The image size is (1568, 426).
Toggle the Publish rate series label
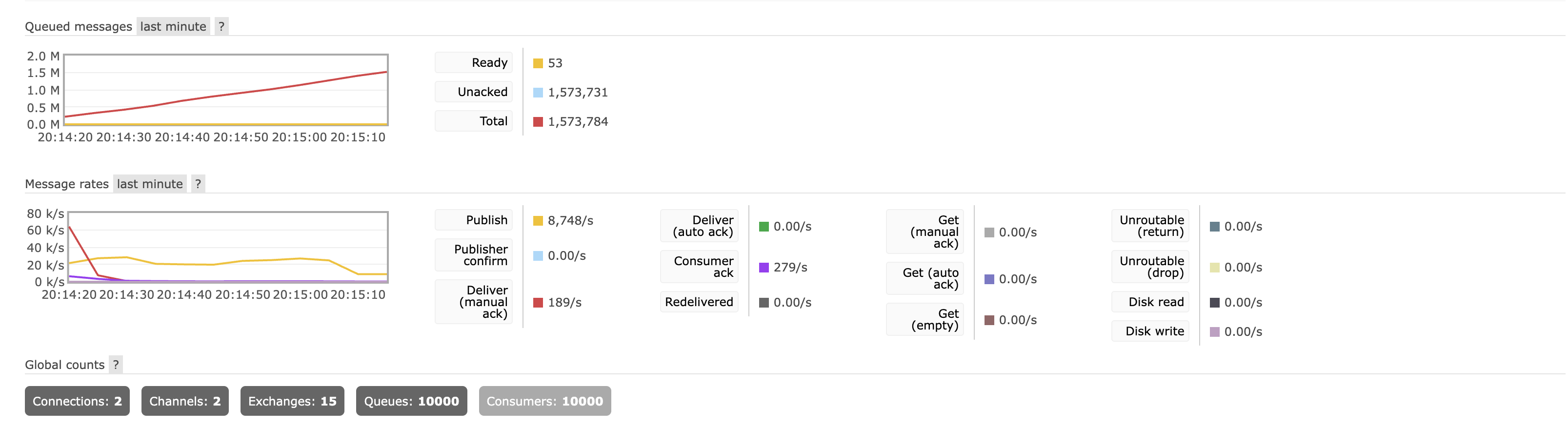click(474, 220)
